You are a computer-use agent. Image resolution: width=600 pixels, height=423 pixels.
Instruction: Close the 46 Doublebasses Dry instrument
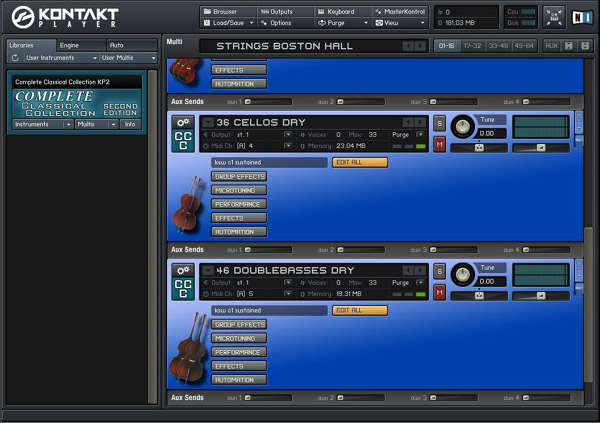(x=579, y=264)
